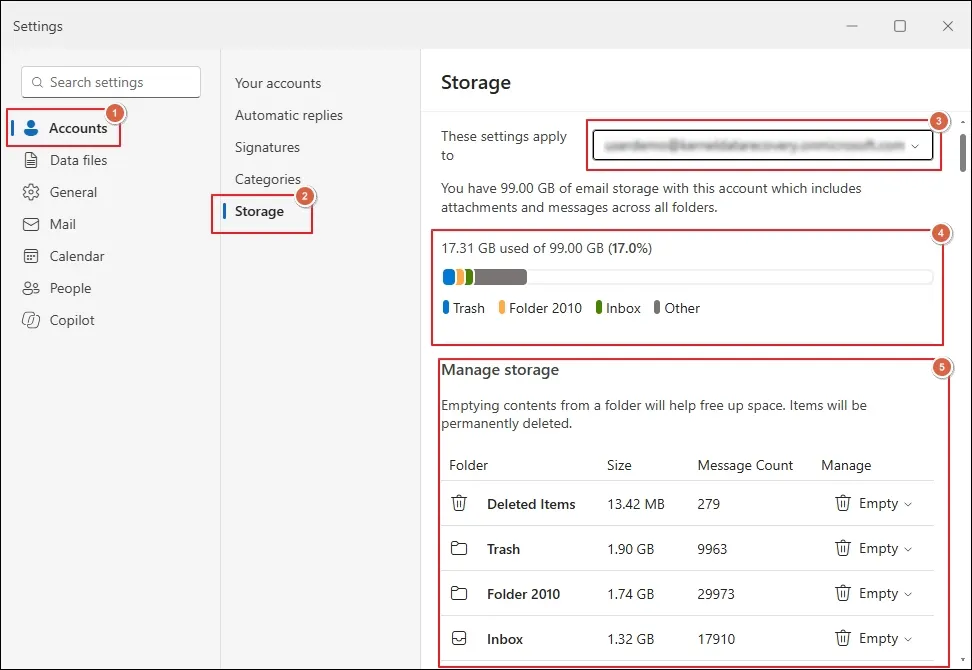Image resolution: width=972 pixels, height=670 pixels.
Task: Expand Empty options for Trash row
Action: point(908,550)
